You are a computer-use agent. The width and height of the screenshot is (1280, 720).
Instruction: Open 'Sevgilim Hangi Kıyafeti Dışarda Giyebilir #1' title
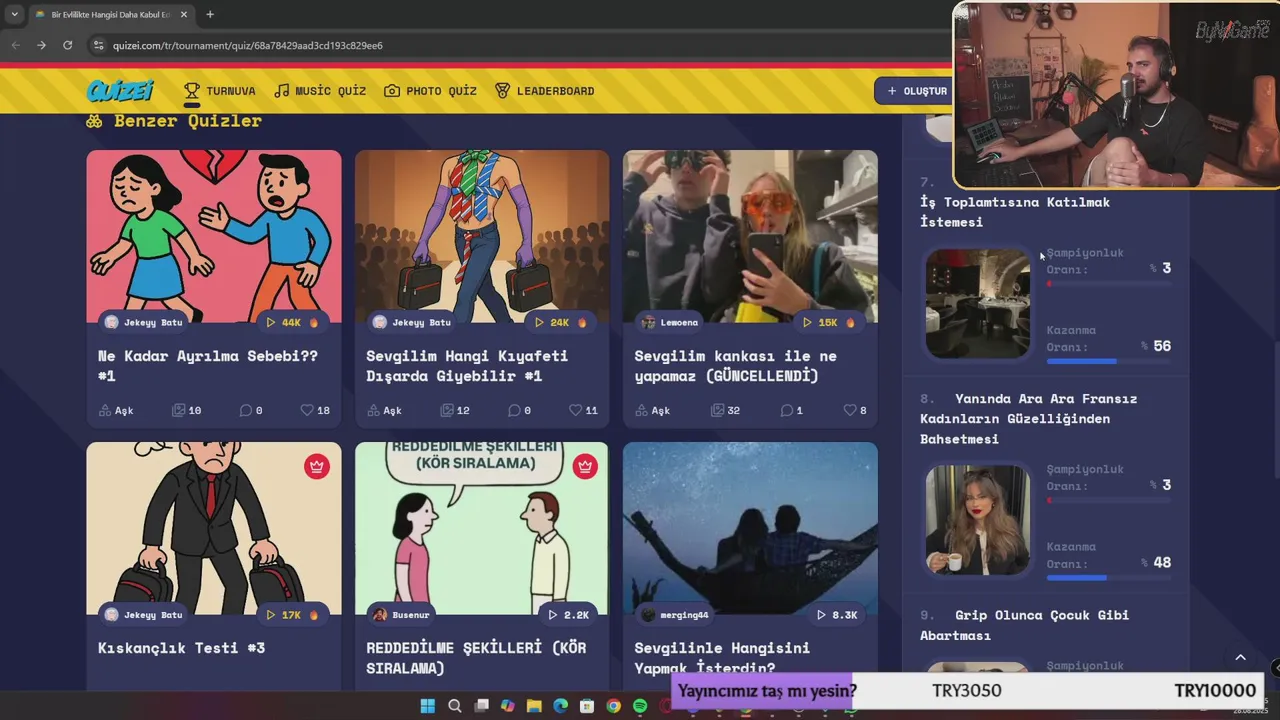coord(466,366)
